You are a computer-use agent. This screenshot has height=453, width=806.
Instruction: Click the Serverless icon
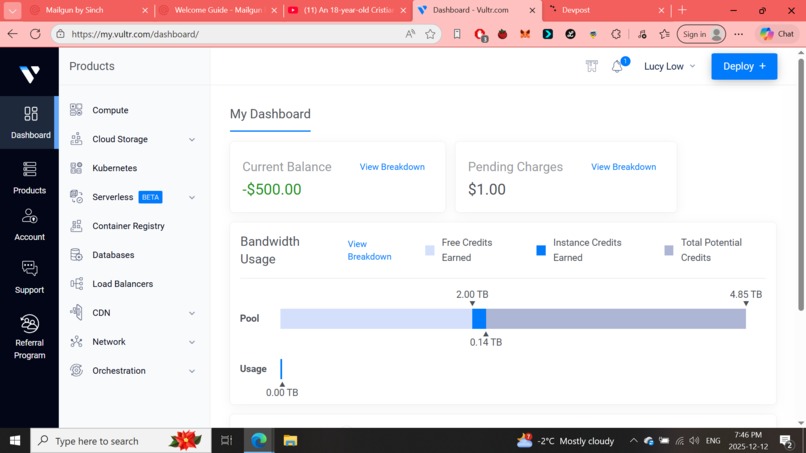[76, 197]
